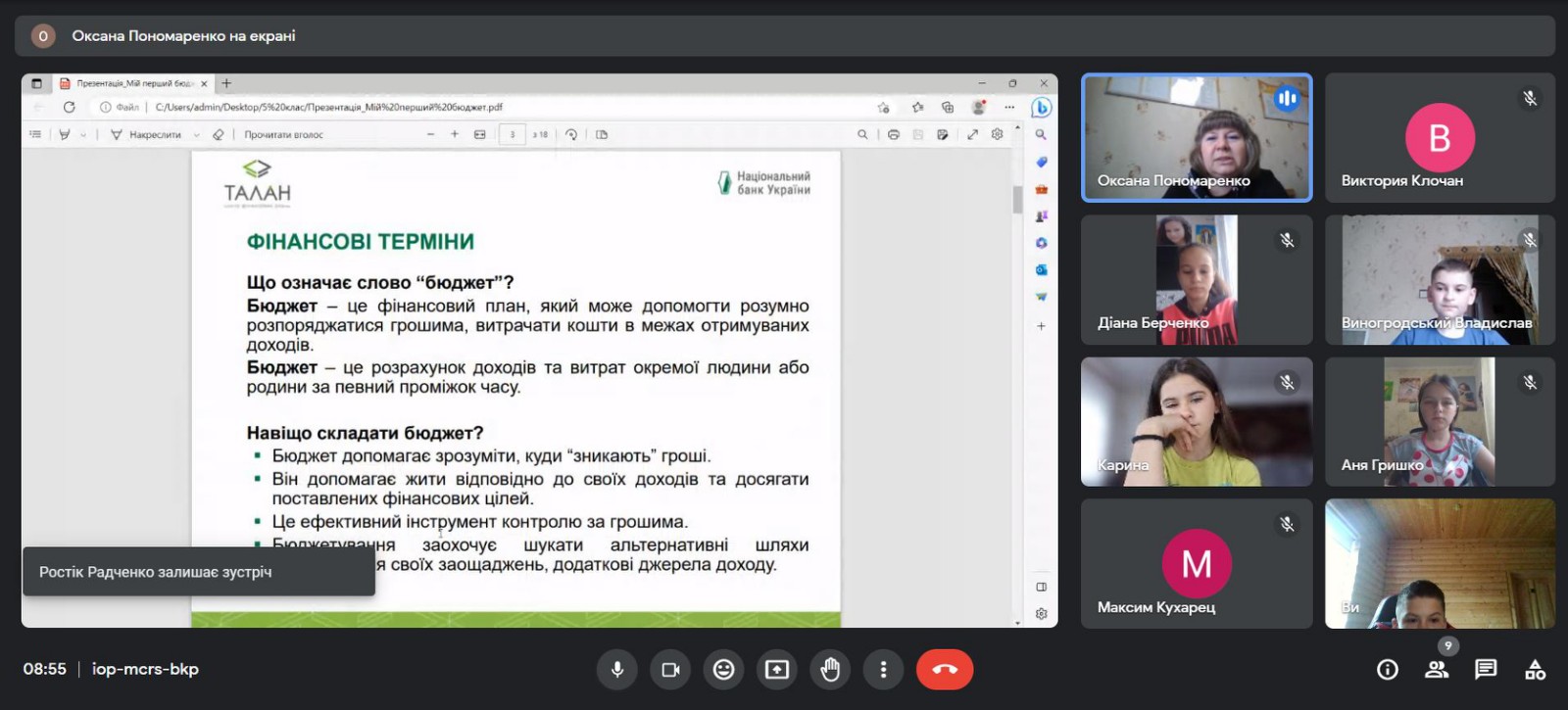Screen dimensions: 1568x710
Task: Click Максим Кухарец participant tile
Action: tap(1196, 564)
